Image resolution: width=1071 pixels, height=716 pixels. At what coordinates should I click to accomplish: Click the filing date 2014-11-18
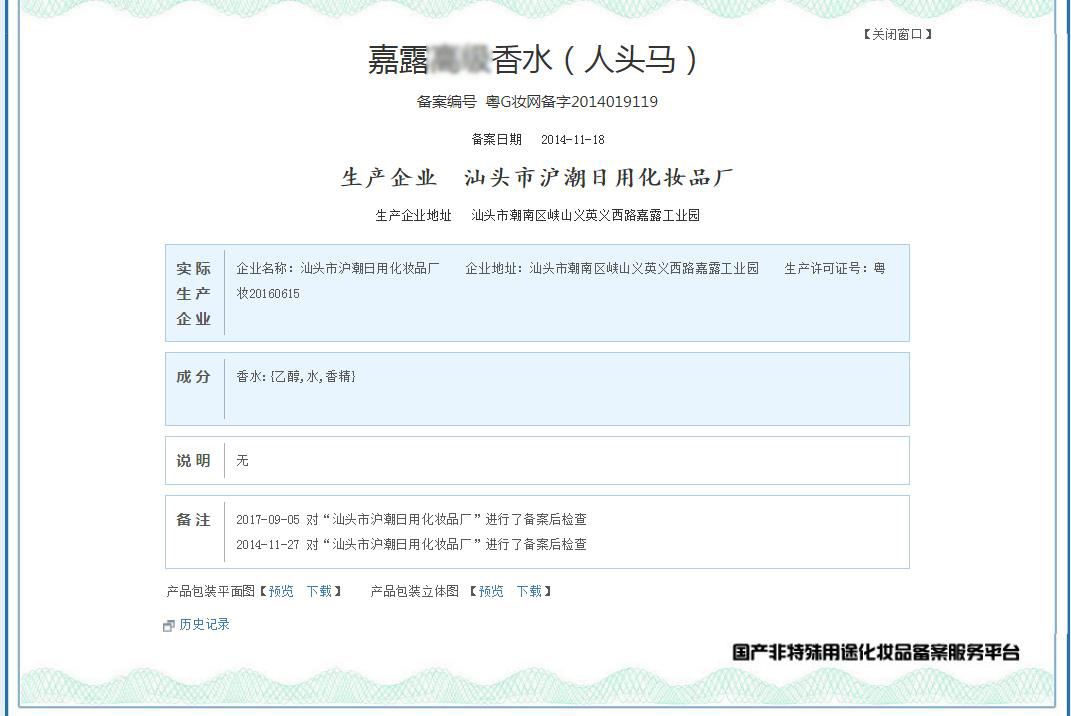[572, 139]
